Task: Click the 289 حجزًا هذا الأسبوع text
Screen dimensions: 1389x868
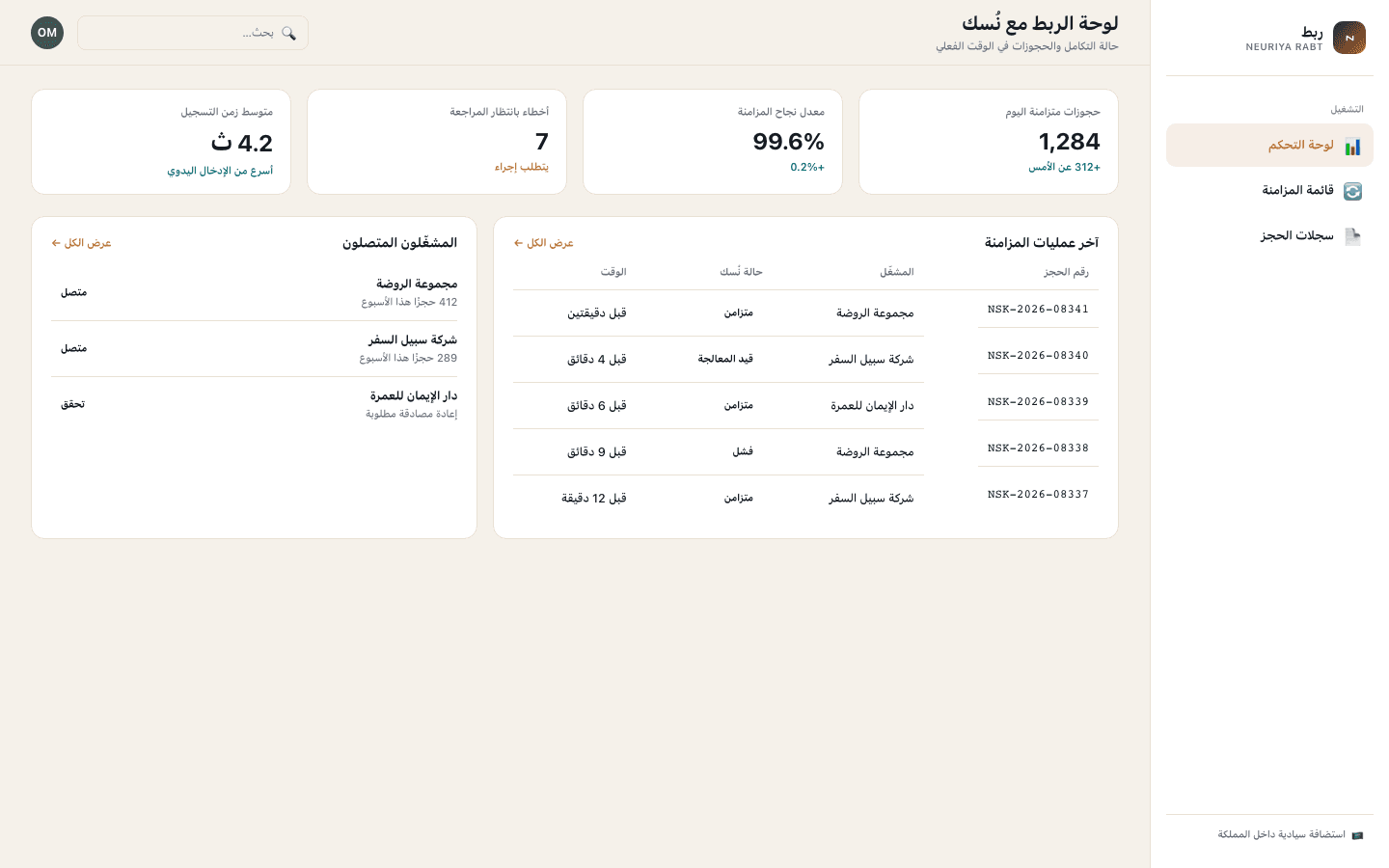Action: 409,358
